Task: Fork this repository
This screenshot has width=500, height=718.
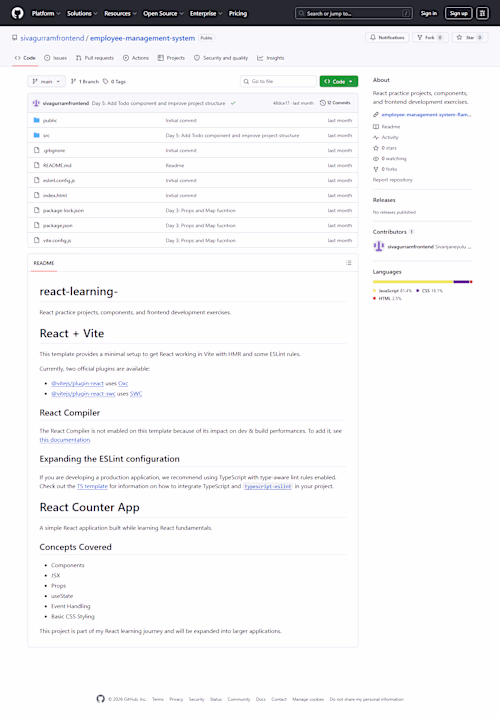Action: point(429,38)
